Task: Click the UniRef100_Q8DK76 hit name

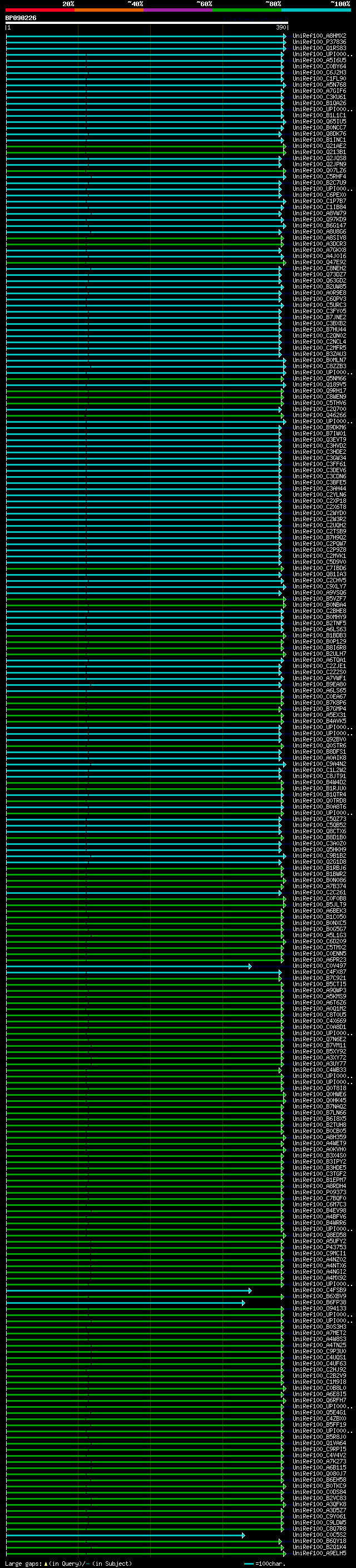Action: click(x=319, y=134)
